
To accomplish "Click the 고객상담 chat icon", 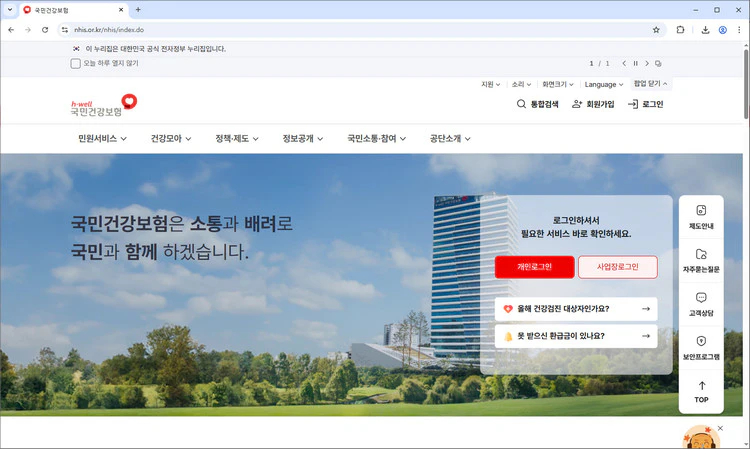I will click(701, 298).
